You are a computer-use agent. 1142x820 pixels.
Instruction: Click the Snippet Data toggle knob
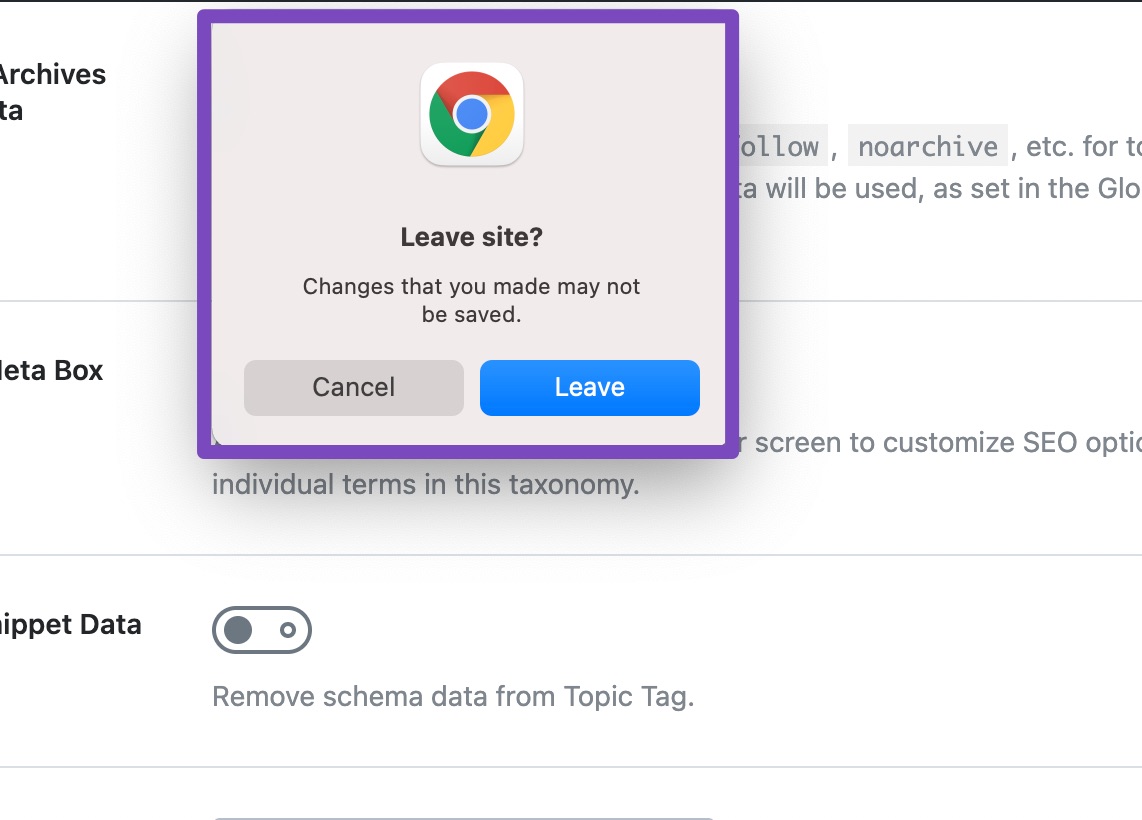pos(239,630)
